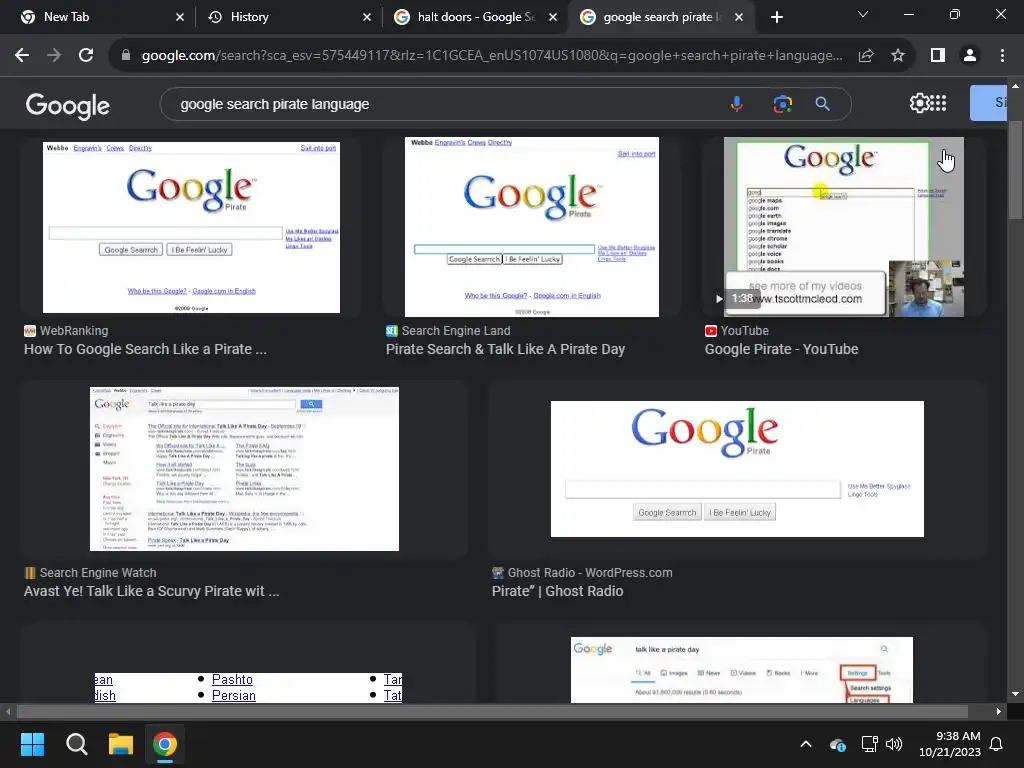Click the horizontal scrollbar right arrow
Viewport: 1024px width, 768px height.
pos(999,711)
